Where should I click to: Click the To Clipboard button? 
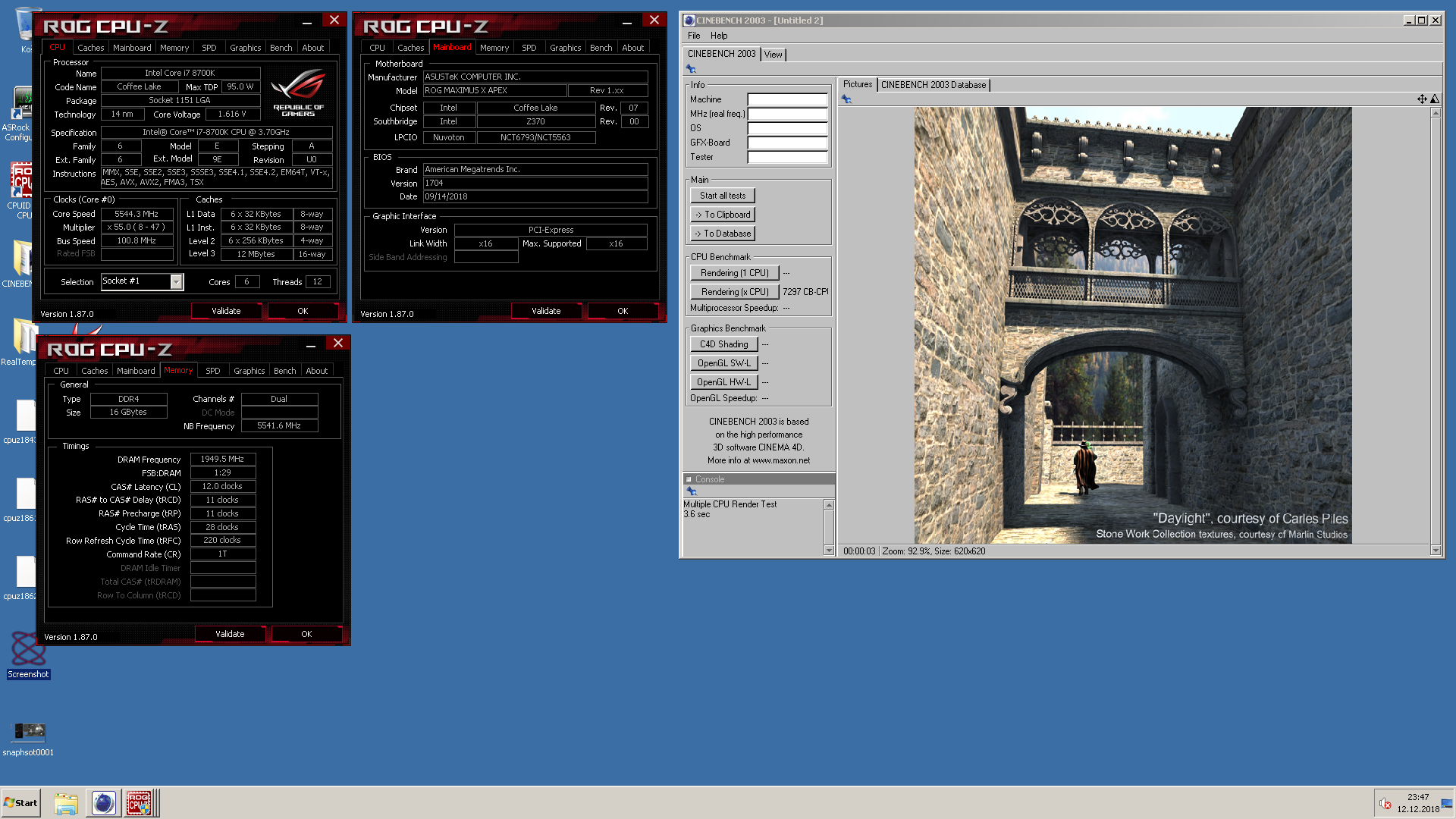pyautogui.click(x=722, y=215)
